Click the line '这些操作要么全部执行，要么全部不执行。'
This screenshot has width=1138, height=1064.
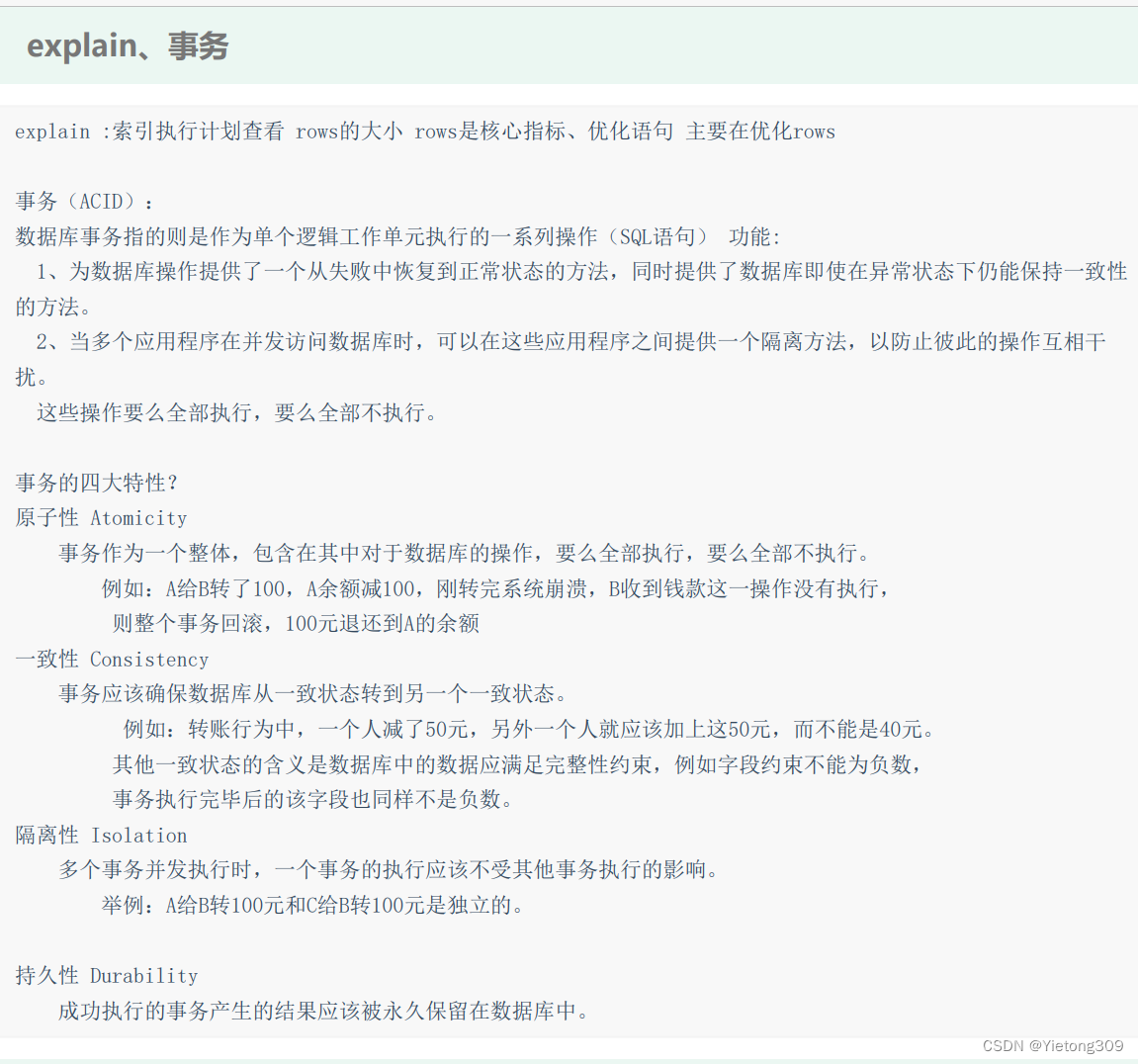237,413
